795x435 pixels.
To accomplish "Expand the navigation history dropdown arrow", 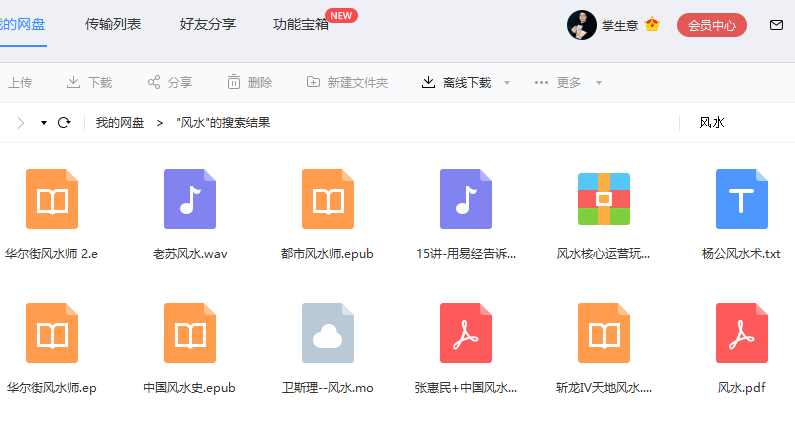I will (44, 123).
